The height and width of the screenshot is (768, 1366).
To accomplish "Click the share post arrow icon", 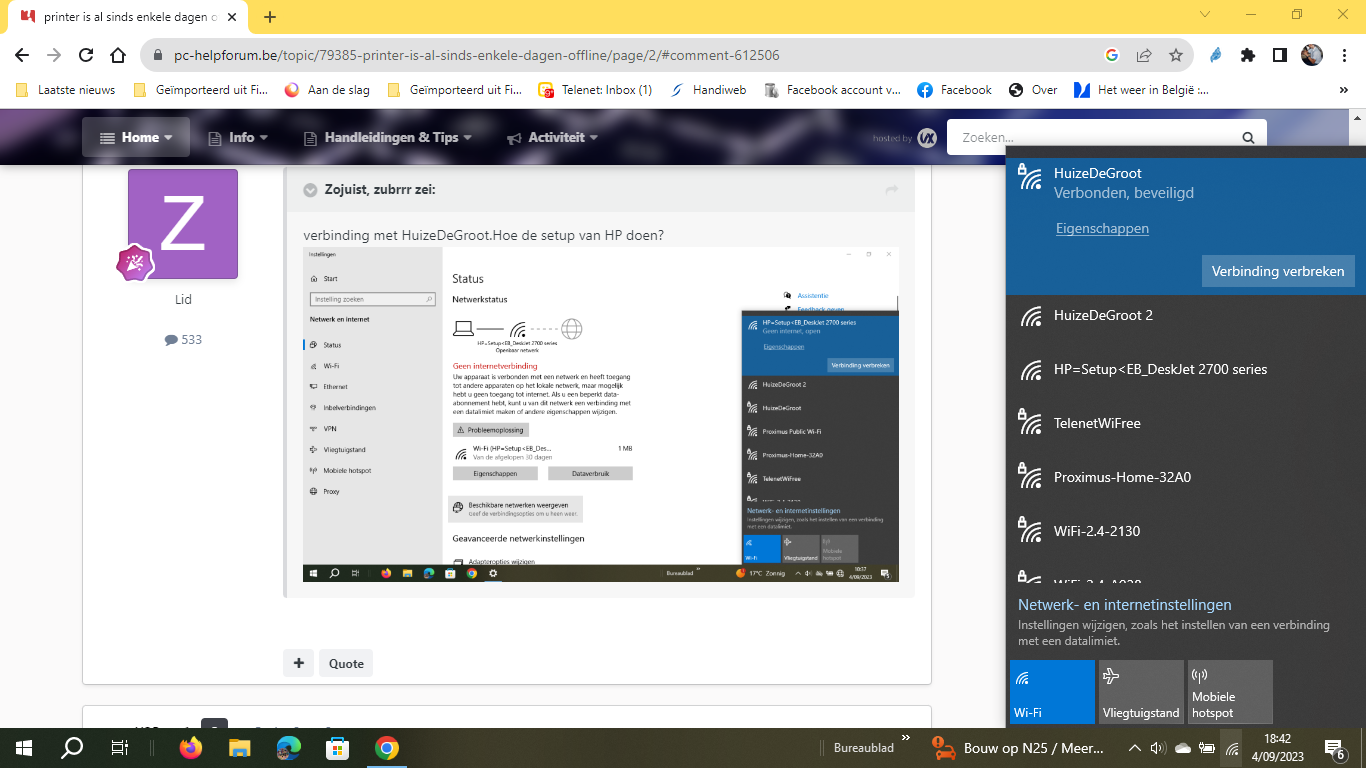I will [x=892, y=190].
